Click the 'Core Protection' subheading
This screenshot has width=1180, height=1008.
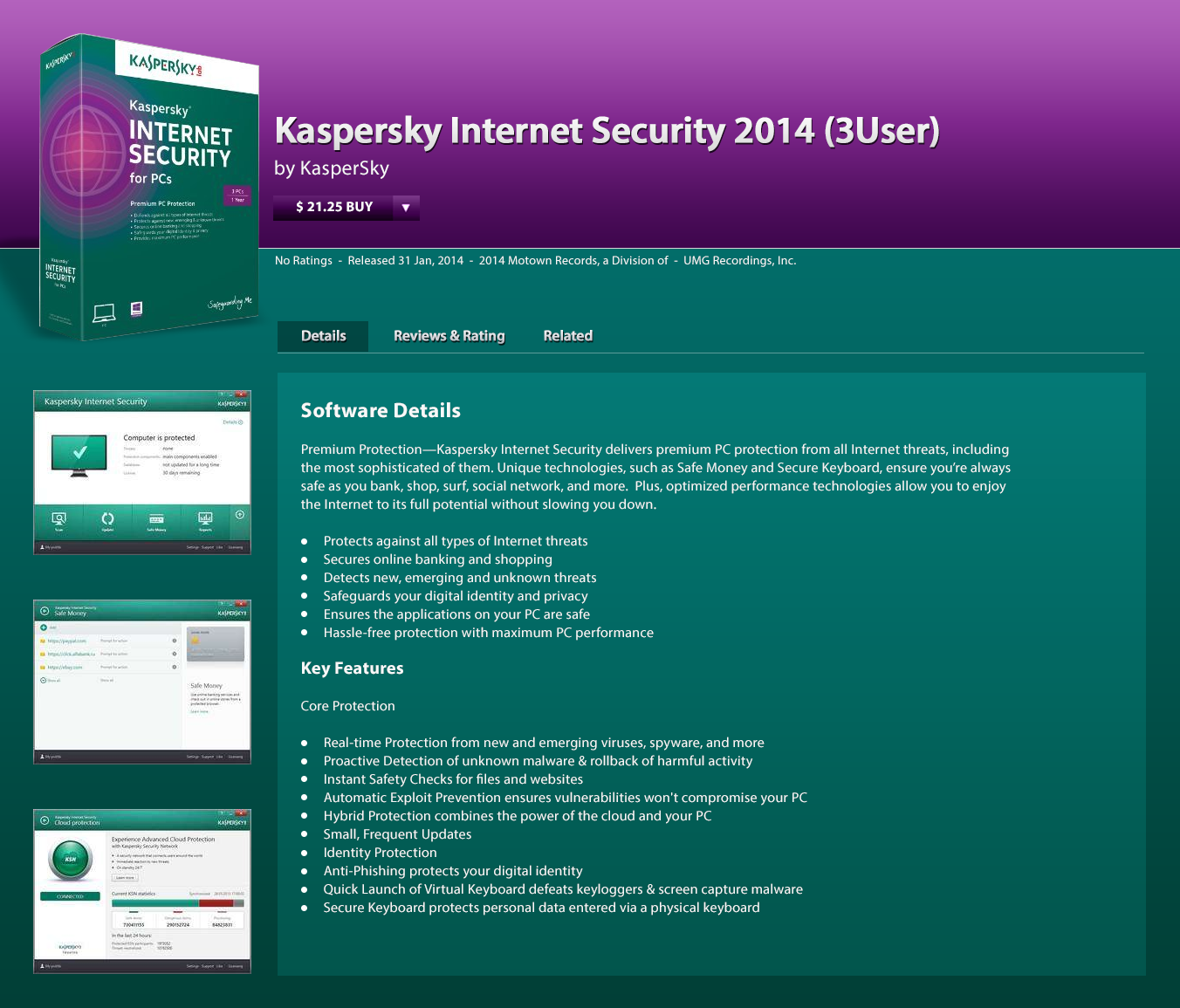tap(347, 706)
